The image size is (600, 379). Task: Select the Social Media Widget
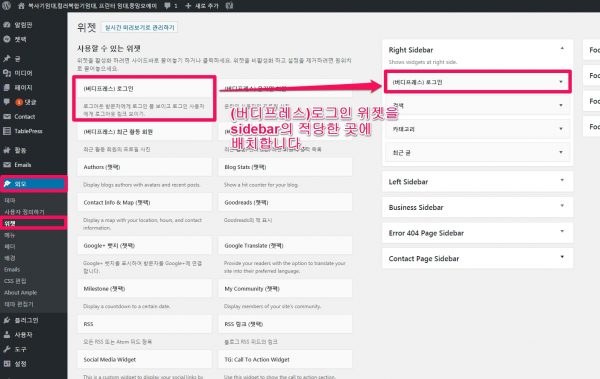[x=144, y=359]
